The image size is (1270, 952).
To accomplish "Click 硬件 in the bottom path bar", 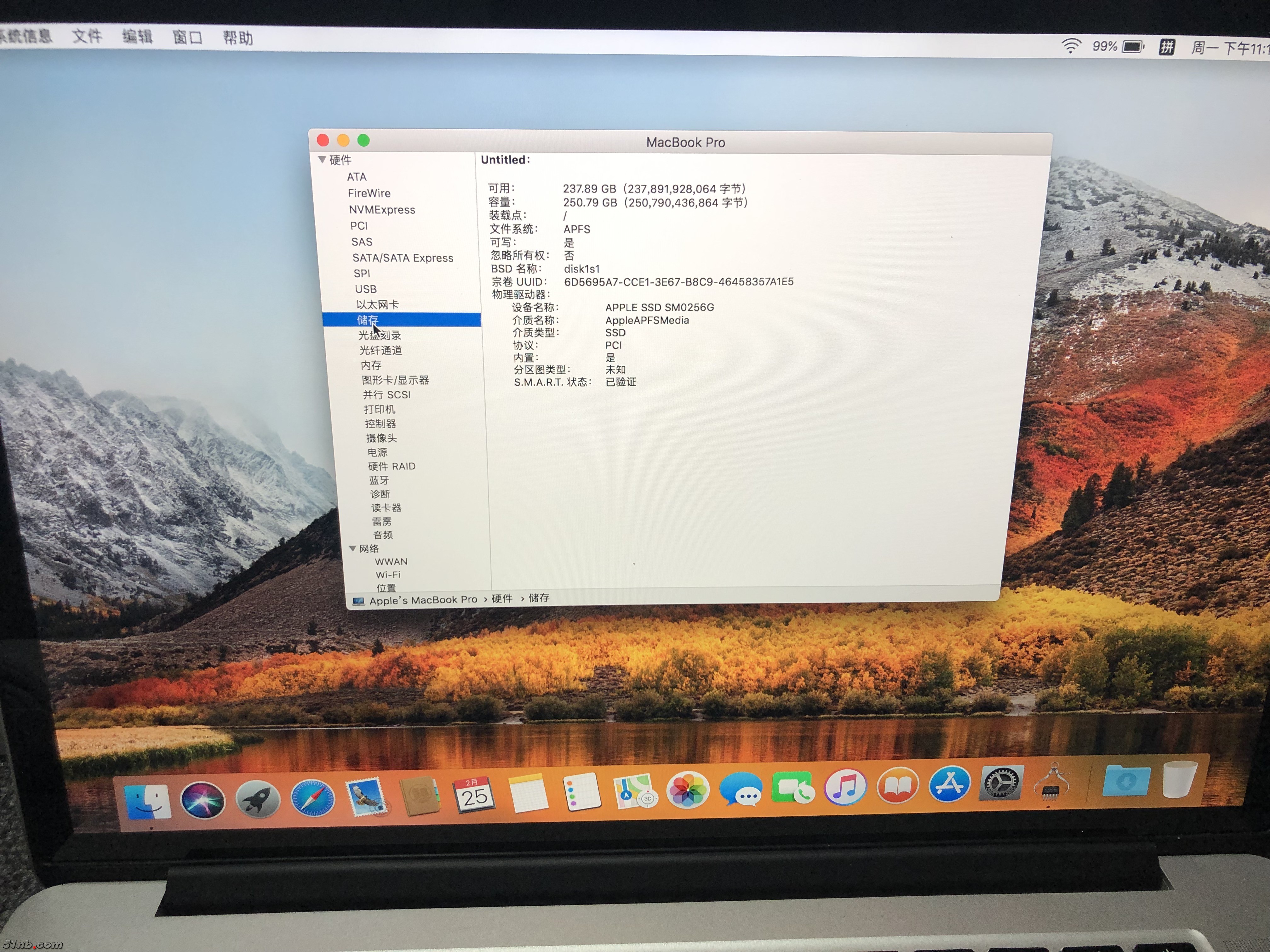I will [502, 598].
